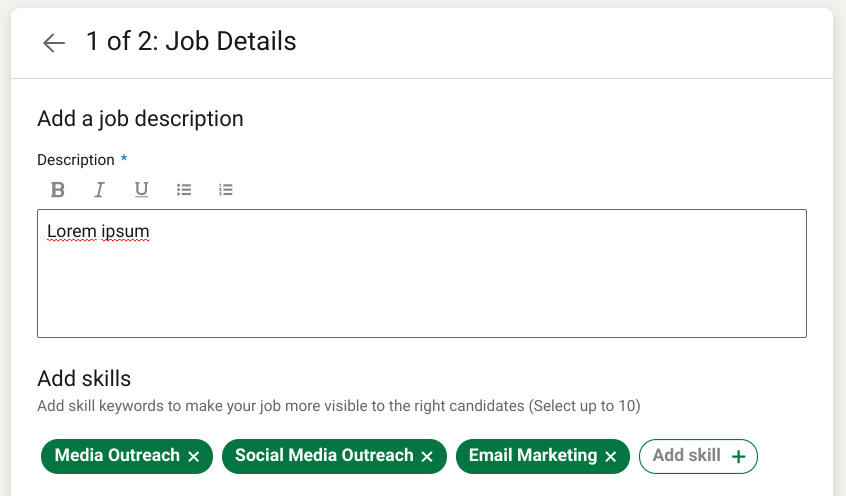Click the Description field label
The width and height of the screenshot is (846, 496).
pyautogui.click(x=76, y=160)
